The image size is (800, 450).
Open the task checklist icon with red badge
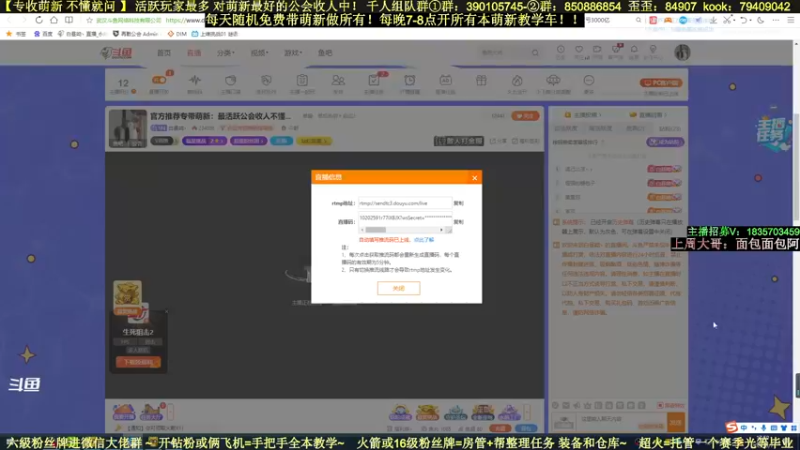pyautogui.click(x=374, y=83)
